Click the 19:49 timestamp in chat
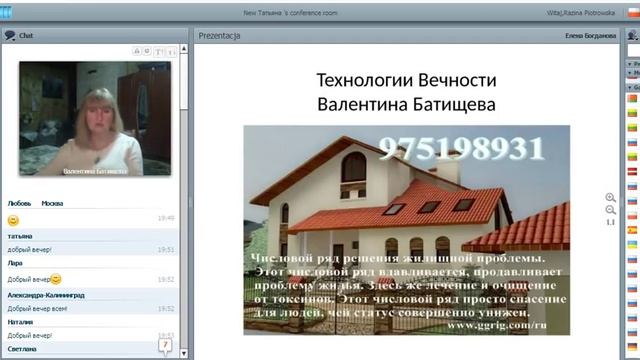Image resolution: width=640 pixels, height=360 pixels. point(166,218)
